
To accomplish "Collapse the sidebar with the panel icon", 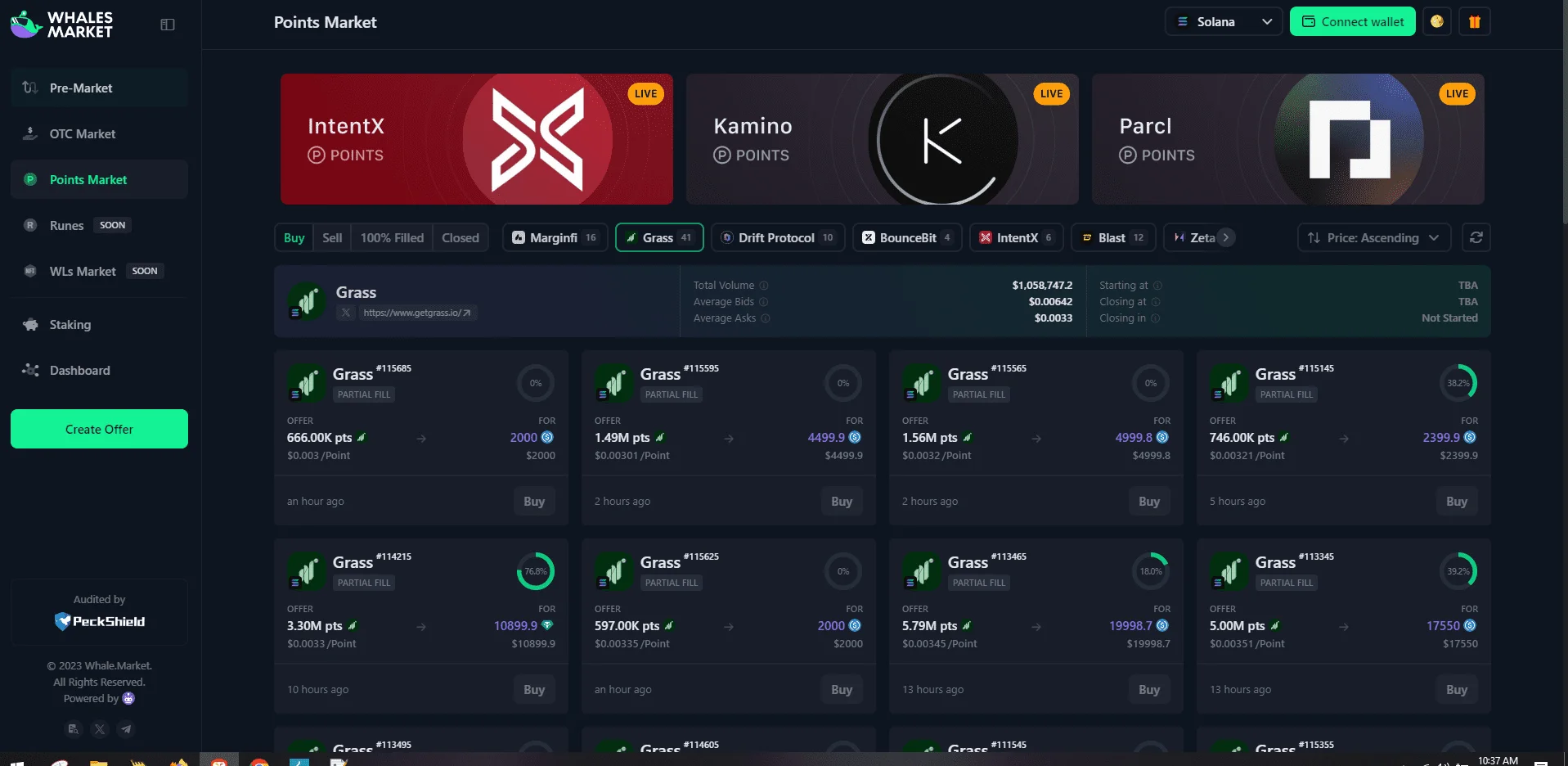I will tap(168, 25).
